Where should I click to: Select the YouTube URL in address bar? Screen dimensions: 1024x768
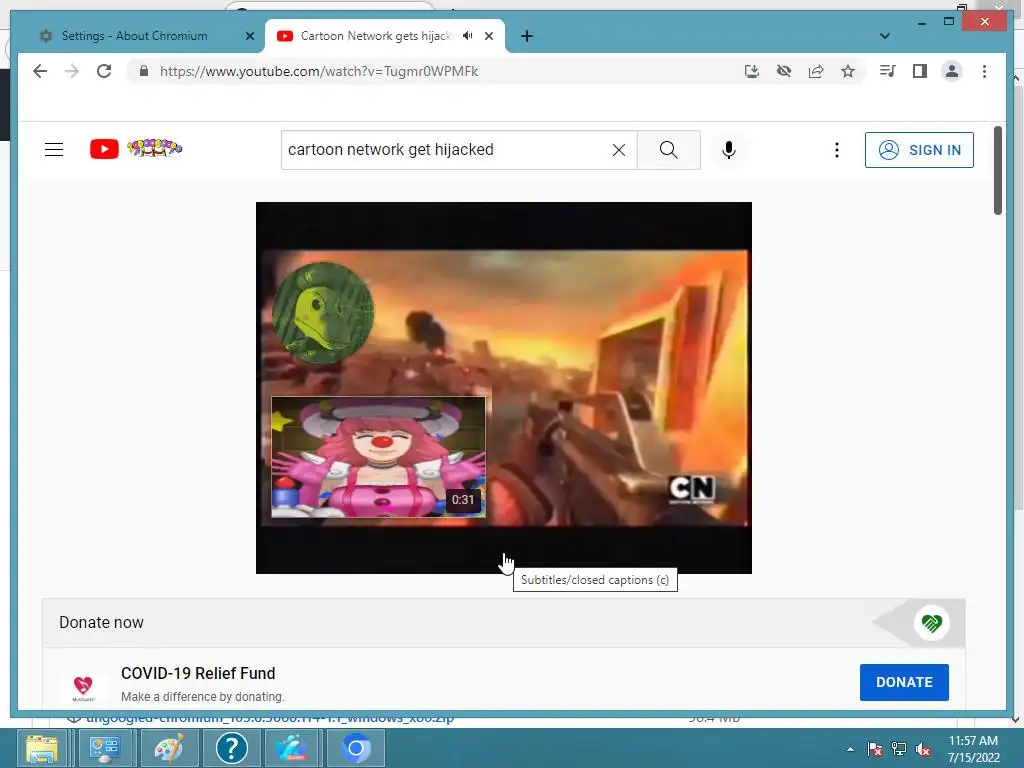(x=319, y=71)
